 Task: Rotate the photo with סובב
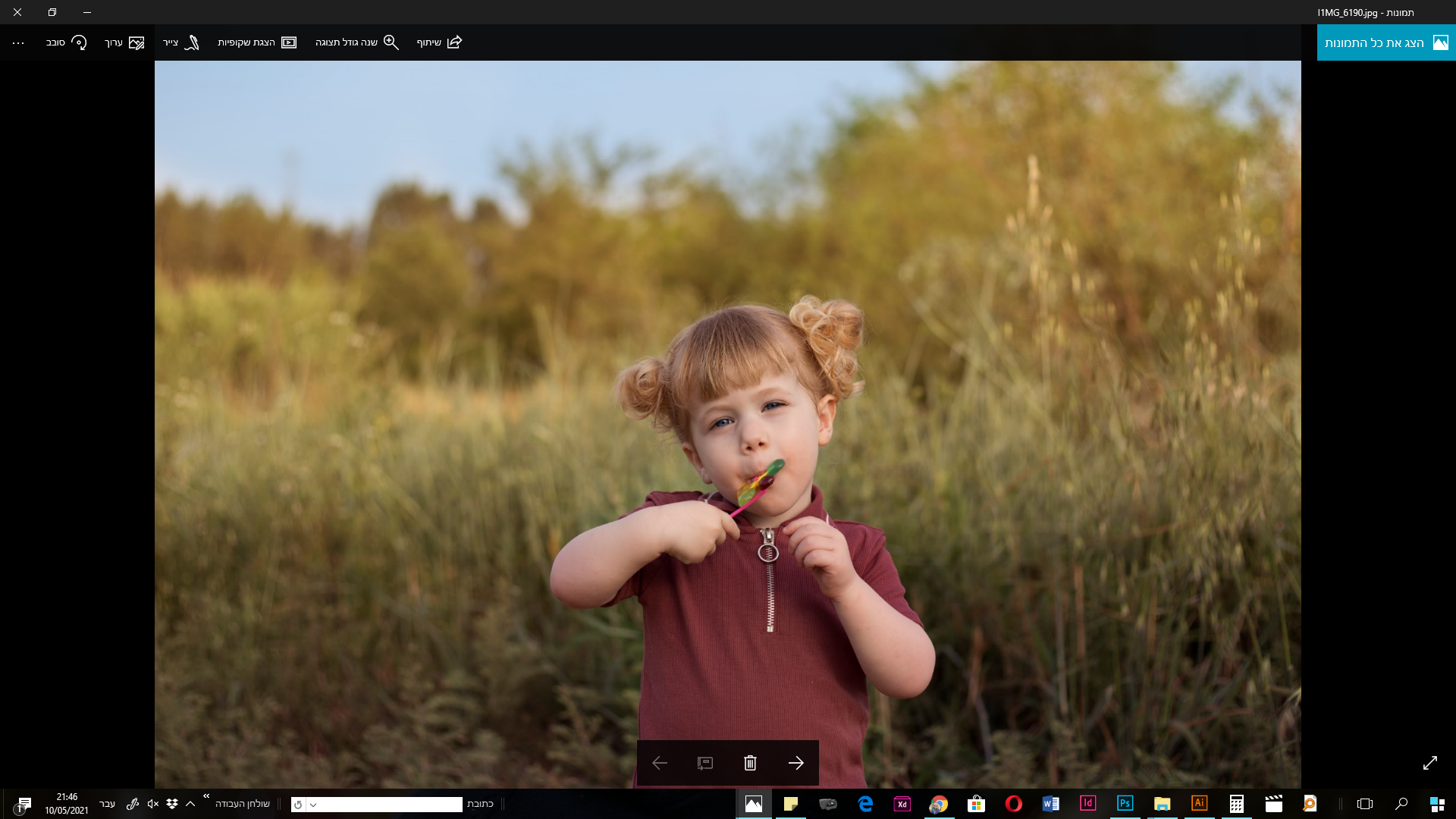click(79, 42)
